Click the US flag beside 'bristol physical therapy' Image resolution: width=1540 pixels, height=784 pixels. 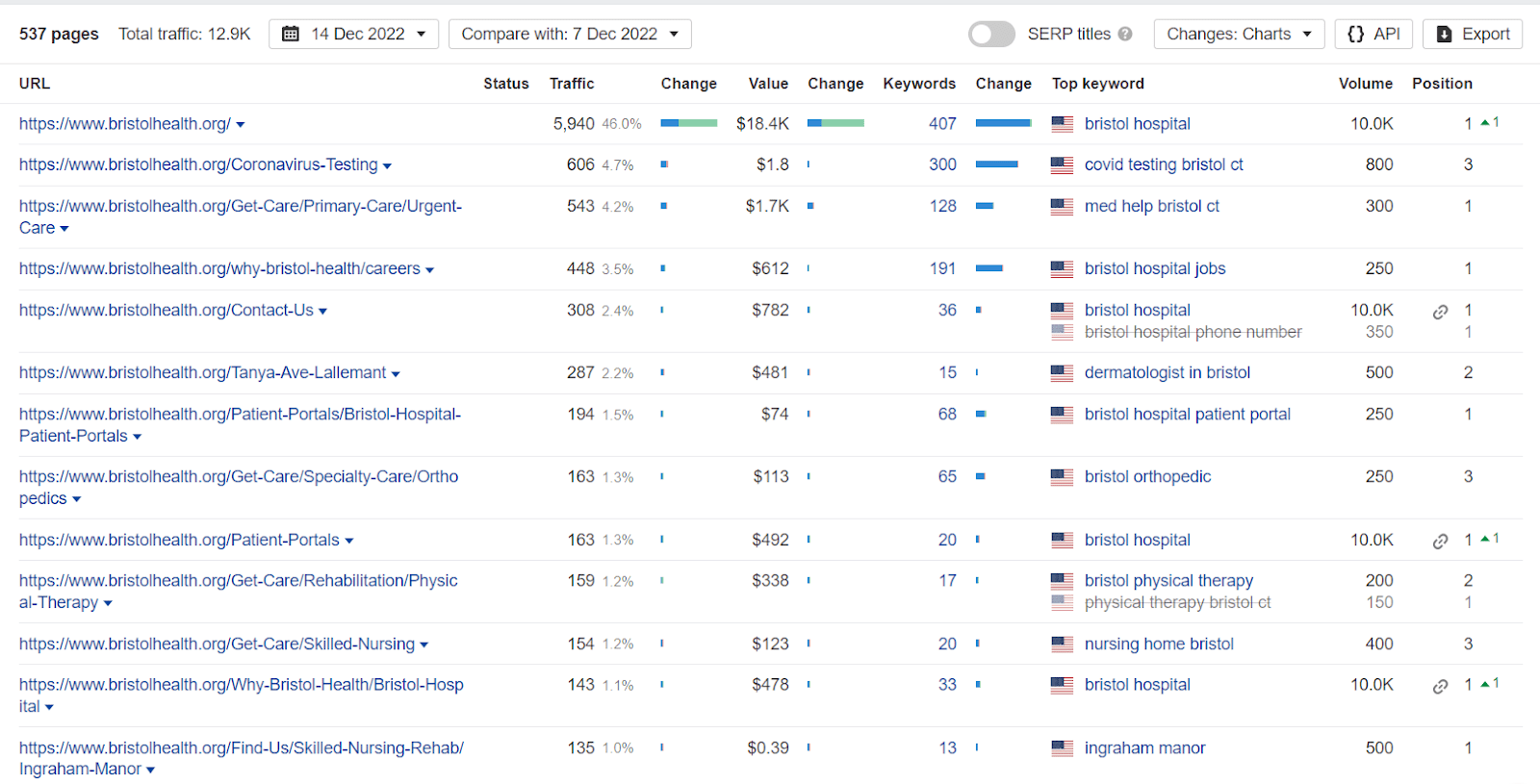pos(1063,581)
